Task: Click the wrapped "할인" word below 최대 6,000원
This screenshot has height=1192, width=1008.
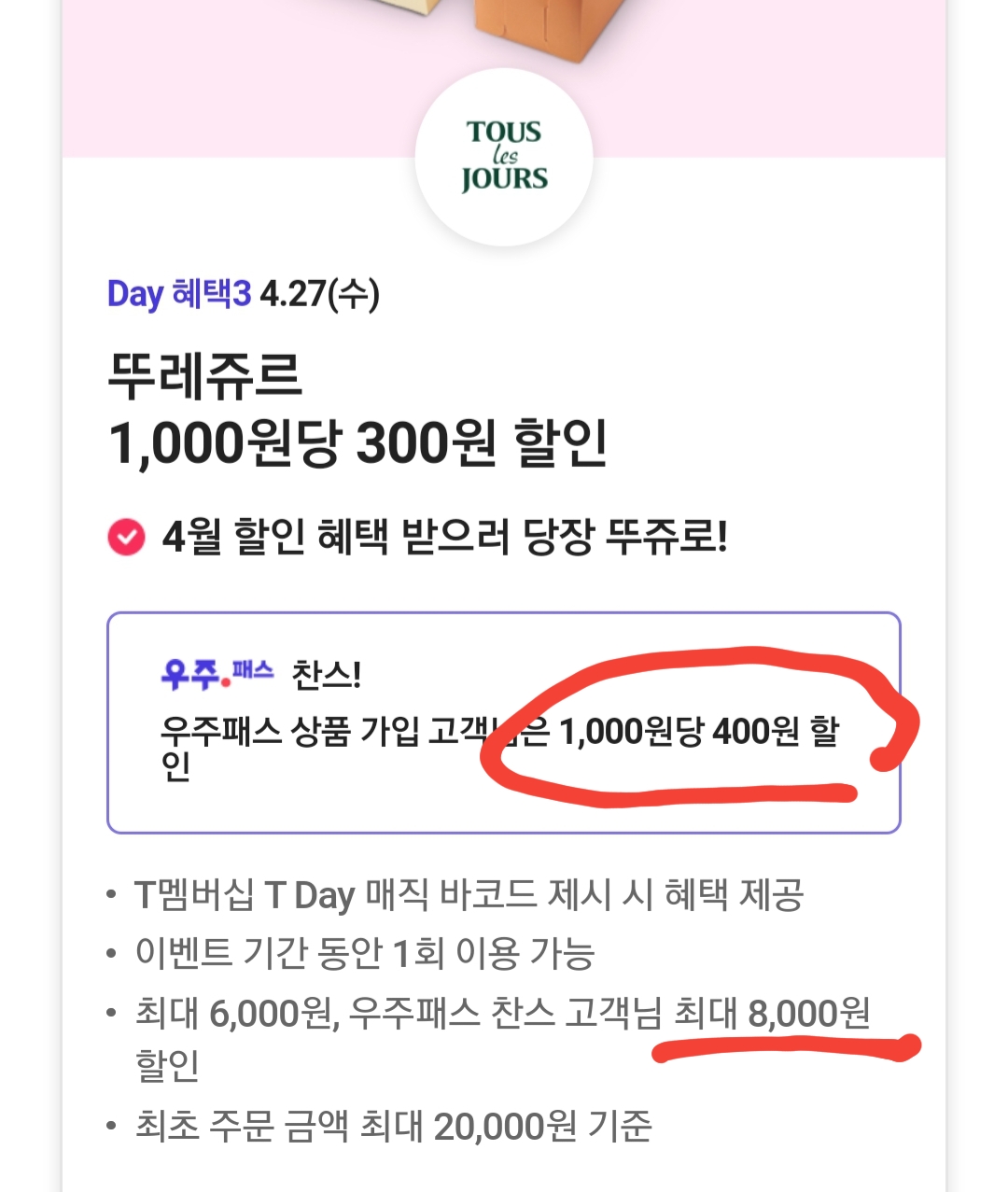Action: [168, 1065]
